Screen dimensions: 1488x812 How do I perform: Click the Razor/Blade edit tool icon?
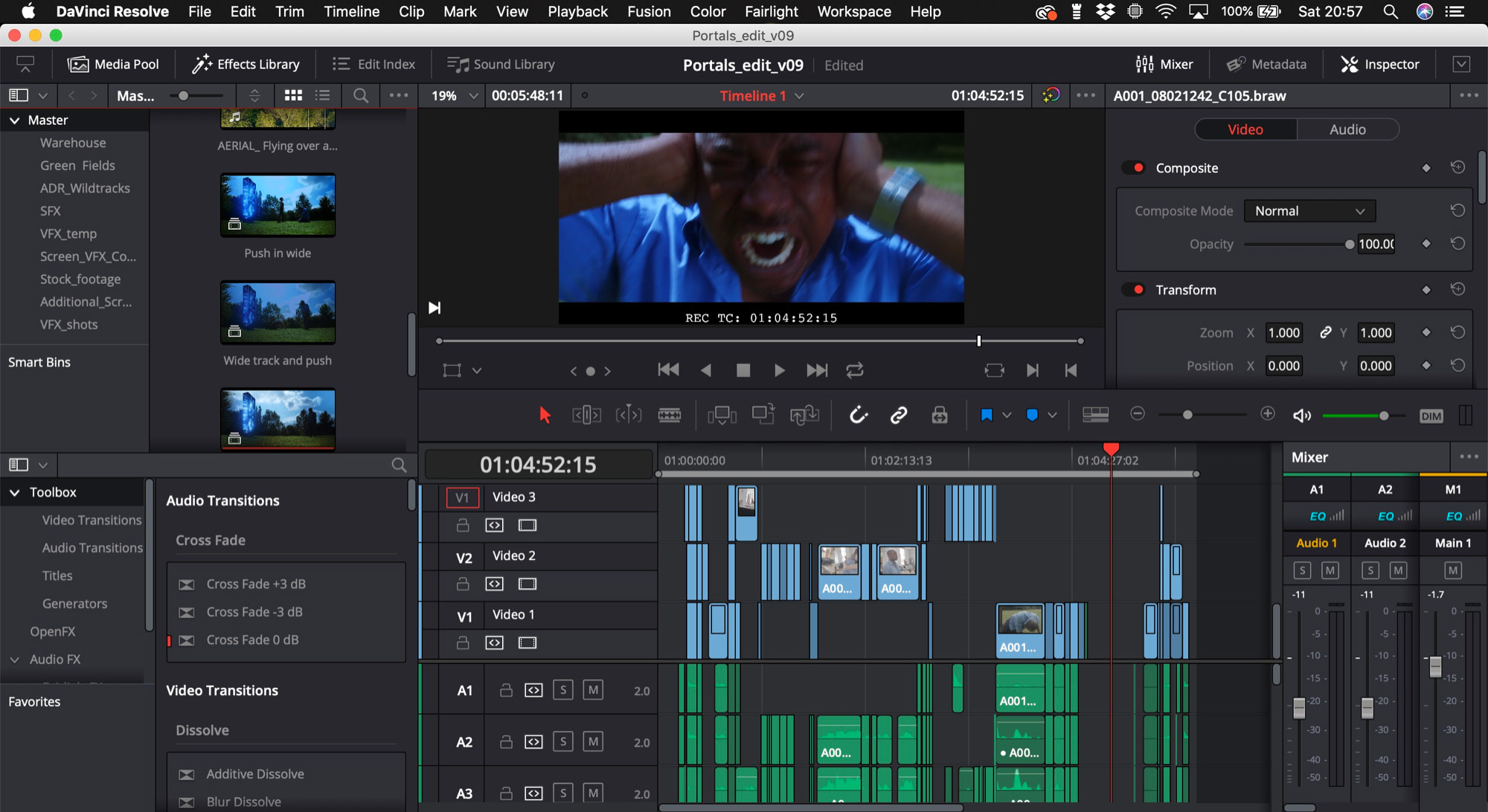tap(670, 414)
